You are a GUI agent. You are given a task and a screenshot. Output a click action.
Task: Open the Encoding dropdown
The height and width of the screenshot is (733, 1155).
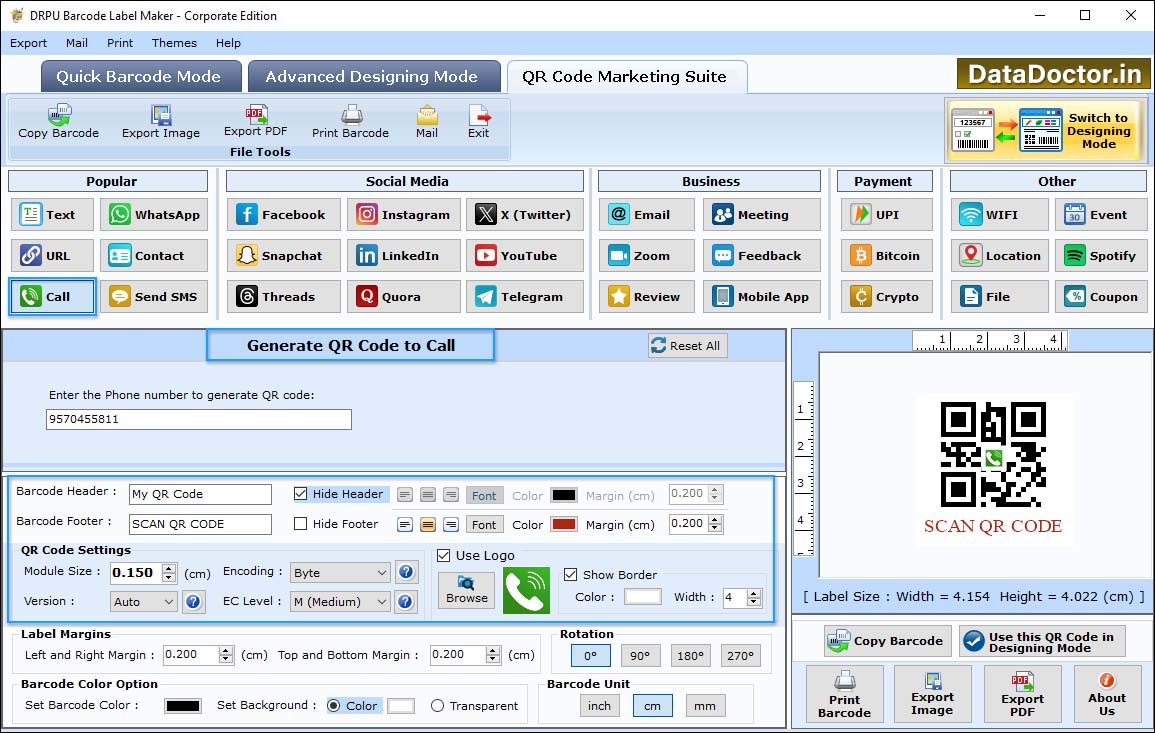(x=340, y=572)
